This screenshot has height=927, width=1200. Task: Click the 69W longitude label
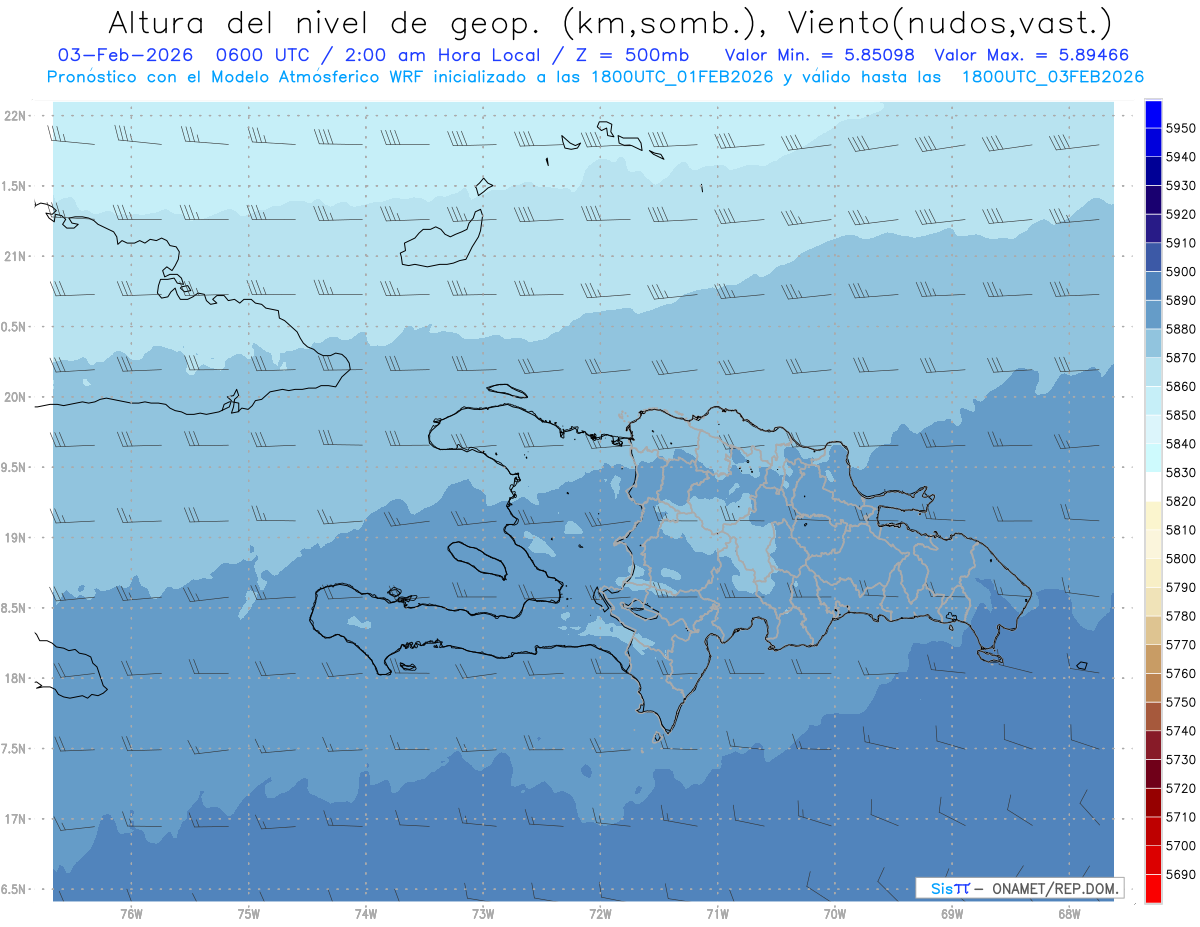click(x=952, y=913)
